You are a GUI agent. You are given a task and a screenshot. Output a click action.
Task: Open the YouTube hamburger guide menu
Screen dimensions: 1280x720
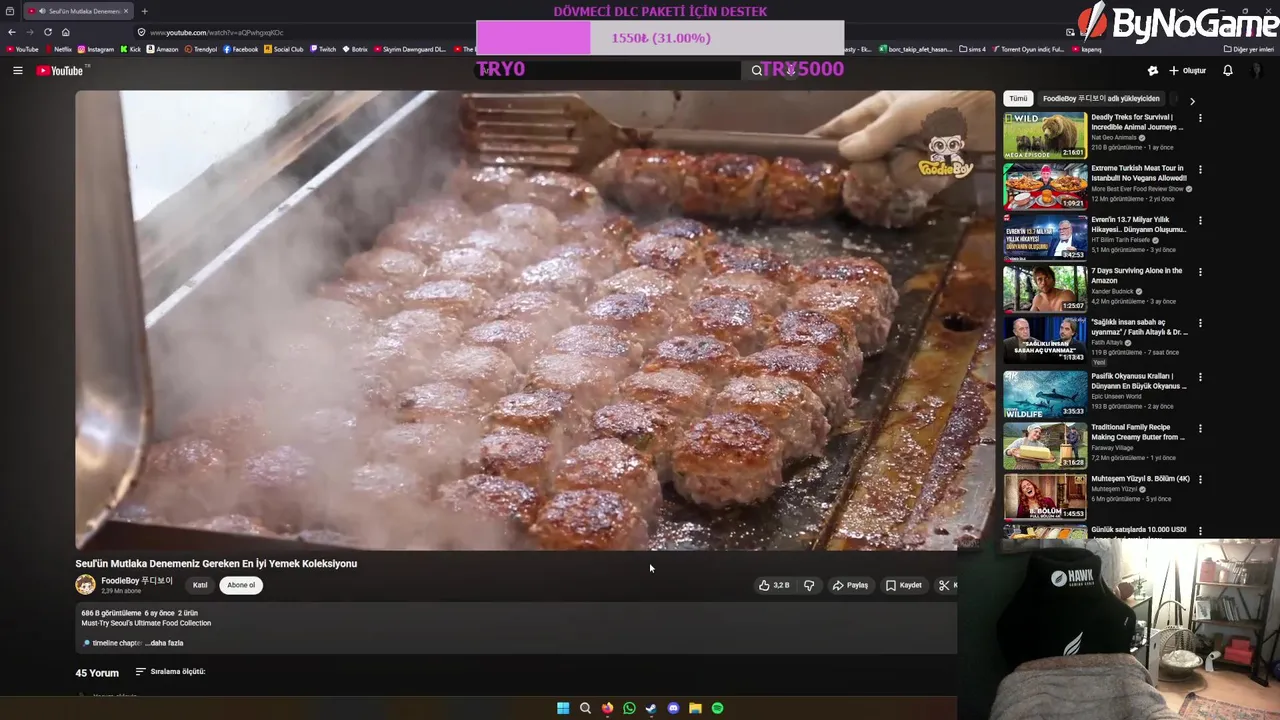17,71
